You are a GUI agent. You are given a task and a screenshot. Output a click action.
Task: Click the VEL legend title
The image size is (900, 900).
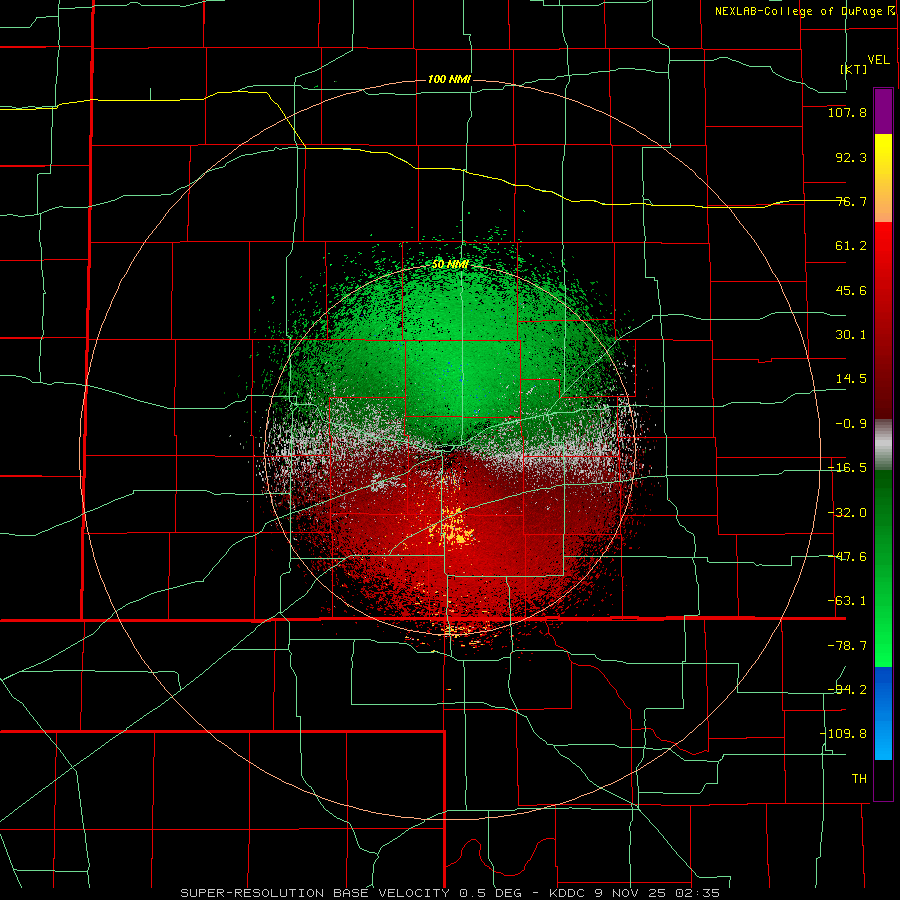click(x=878, y=60)
